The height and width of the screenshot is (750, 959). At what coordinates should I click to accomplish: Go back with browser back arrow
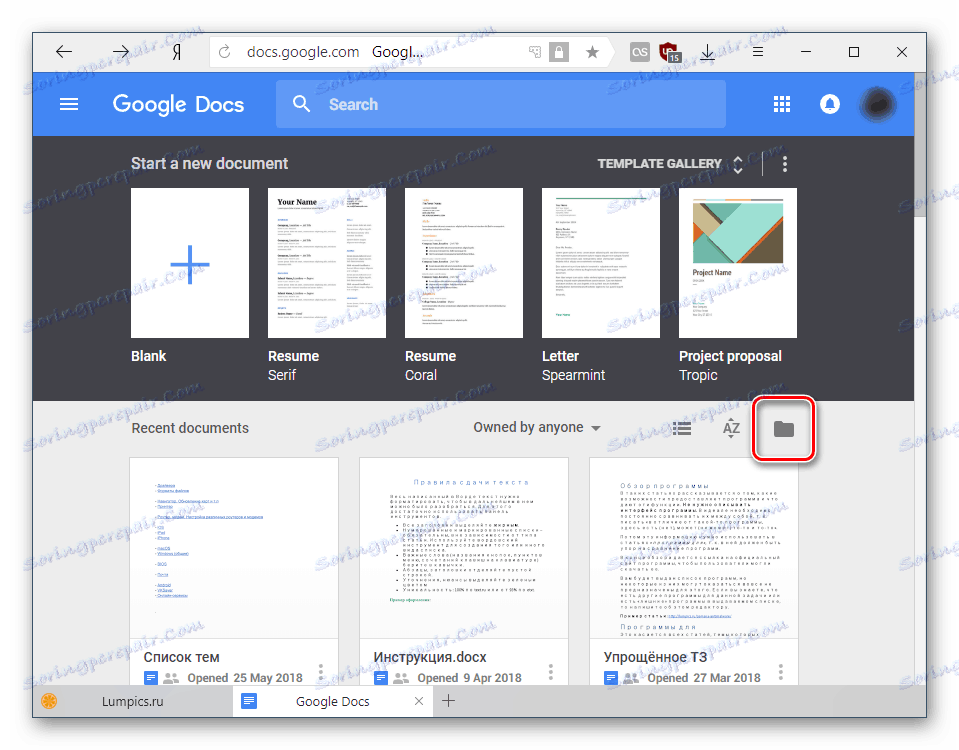(x=64, y=52)
